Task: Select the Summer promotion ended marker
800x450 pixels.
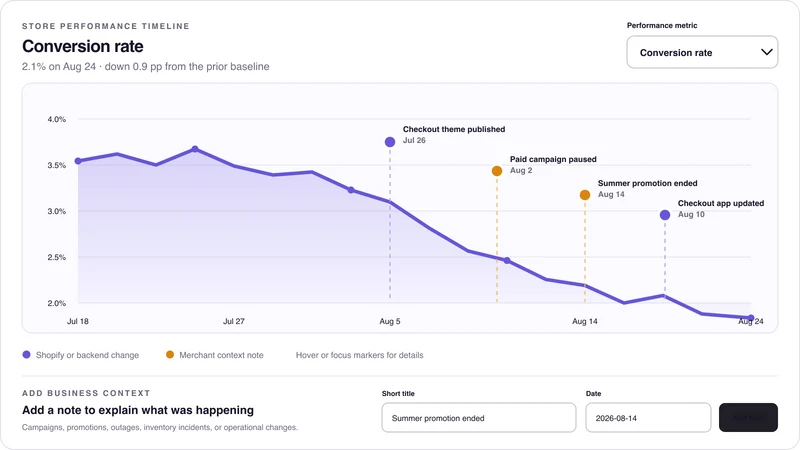Action: [x=585, y=195]
